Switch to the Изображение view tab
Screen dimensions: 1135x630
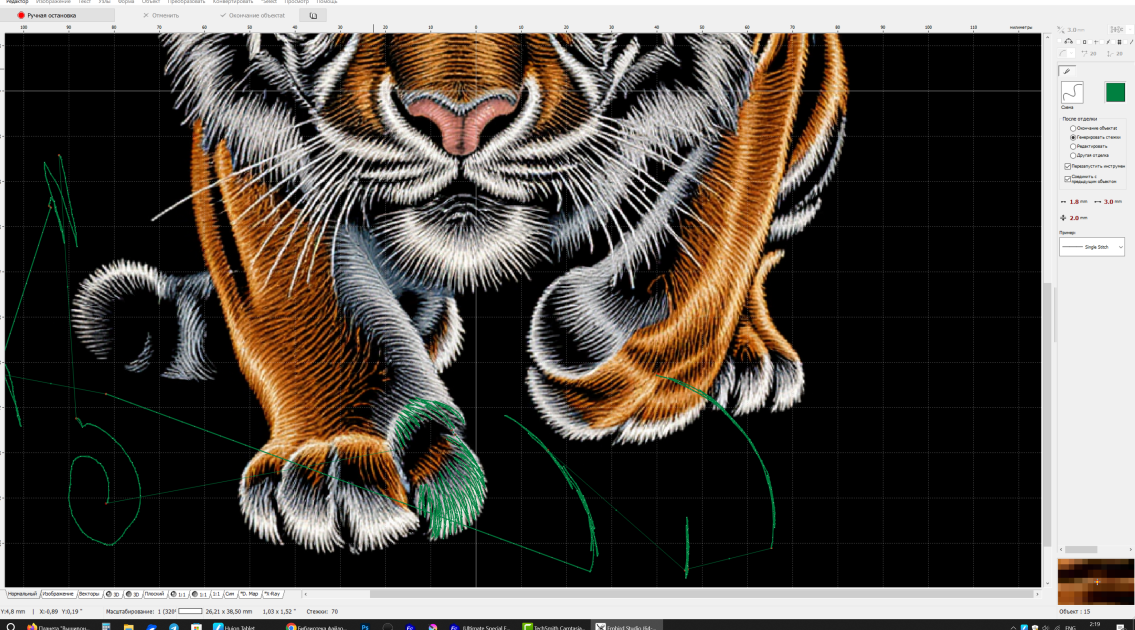pos(58,594)
